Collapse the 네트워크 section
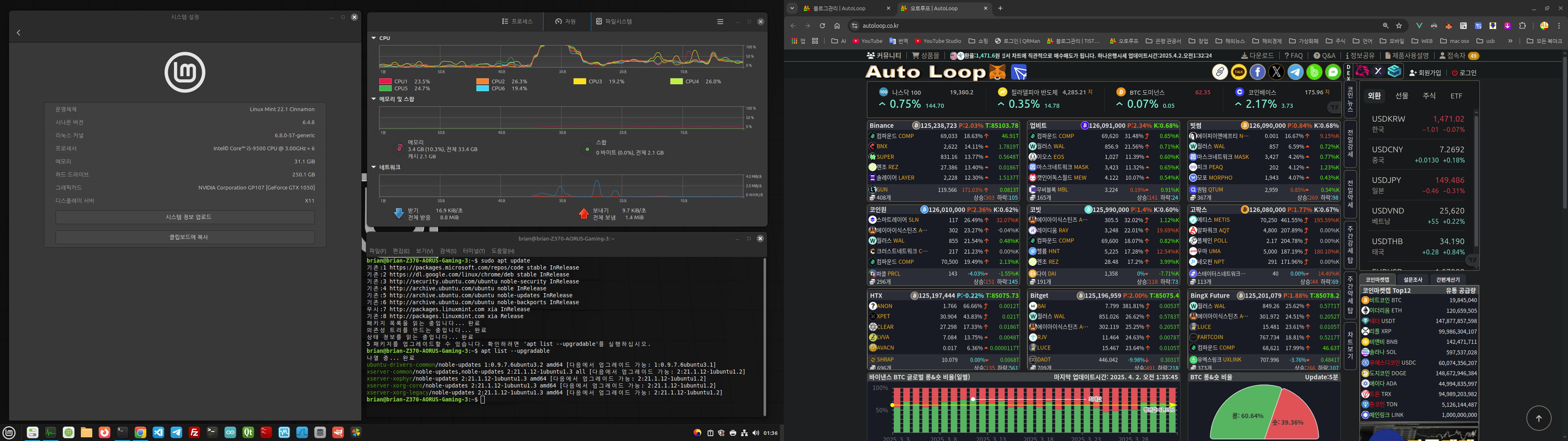The width and height of the screenshot is (1568, 441). pyautogui.click(x=374, y=167)
